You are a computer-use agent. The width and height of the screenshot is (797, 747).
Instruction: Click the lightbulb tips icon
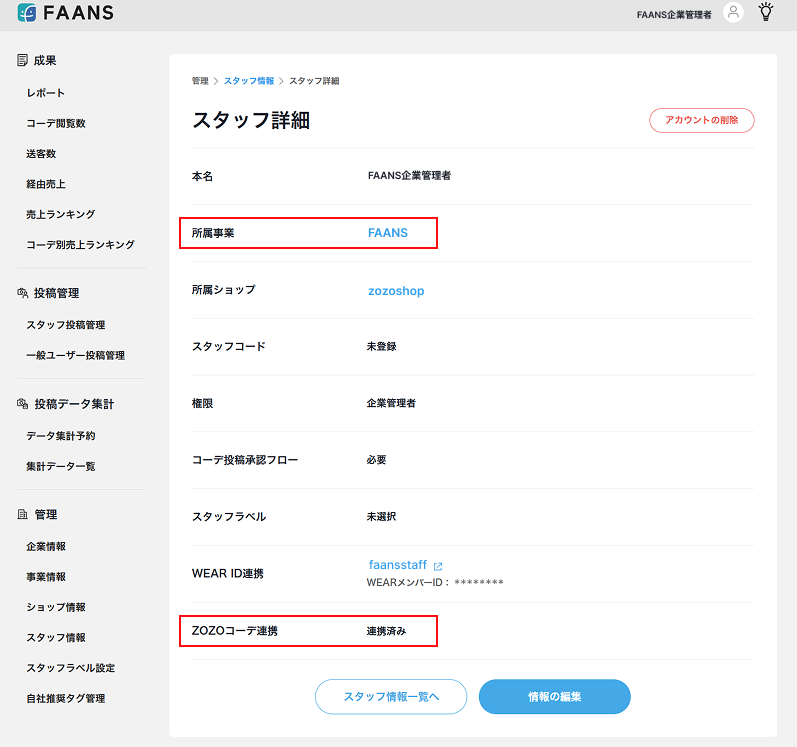[765, 12]
